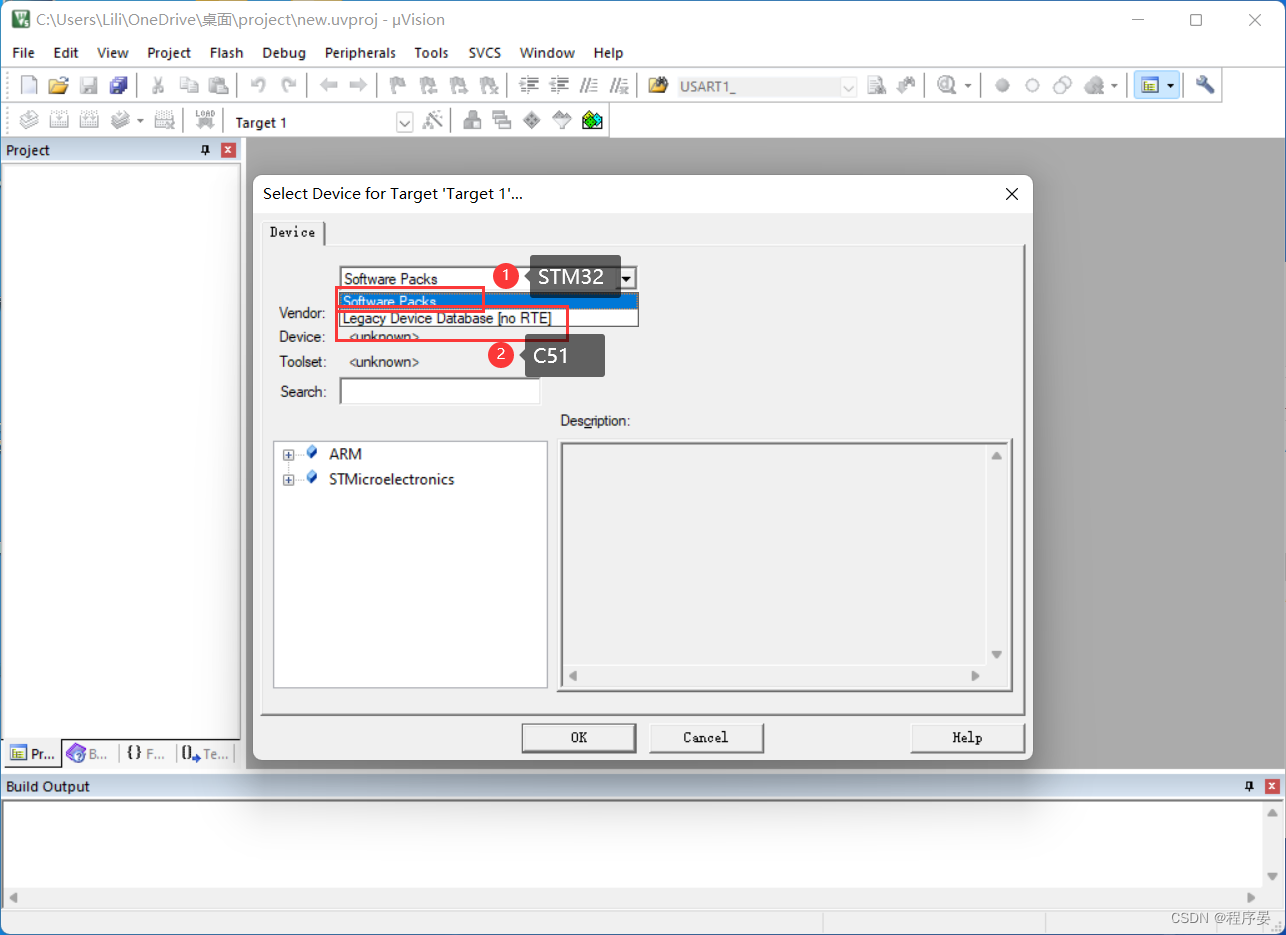Open Configuration with the wrench icon
The width and height of the screenshot is (1286, 935).
click(x=1205, y=86)
